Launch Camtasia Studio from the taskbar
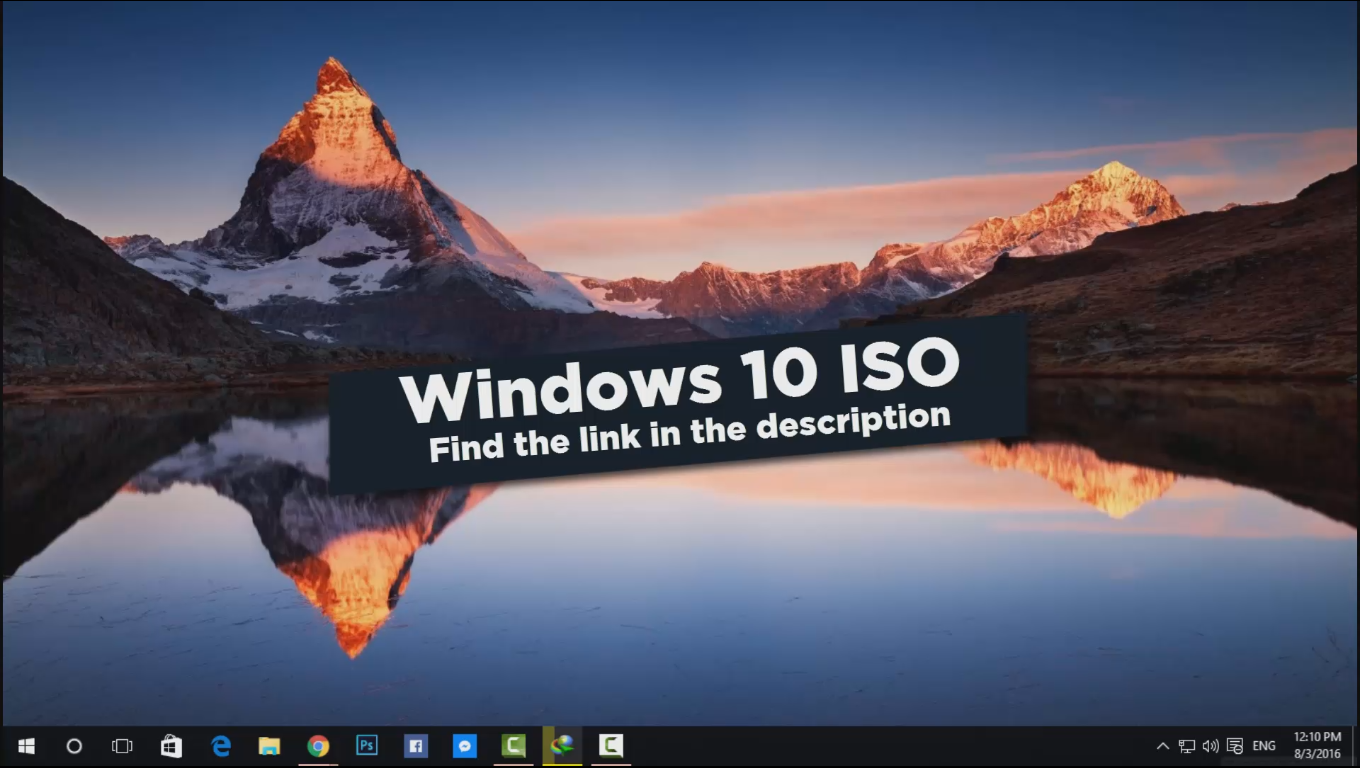 tap(513, 745)
